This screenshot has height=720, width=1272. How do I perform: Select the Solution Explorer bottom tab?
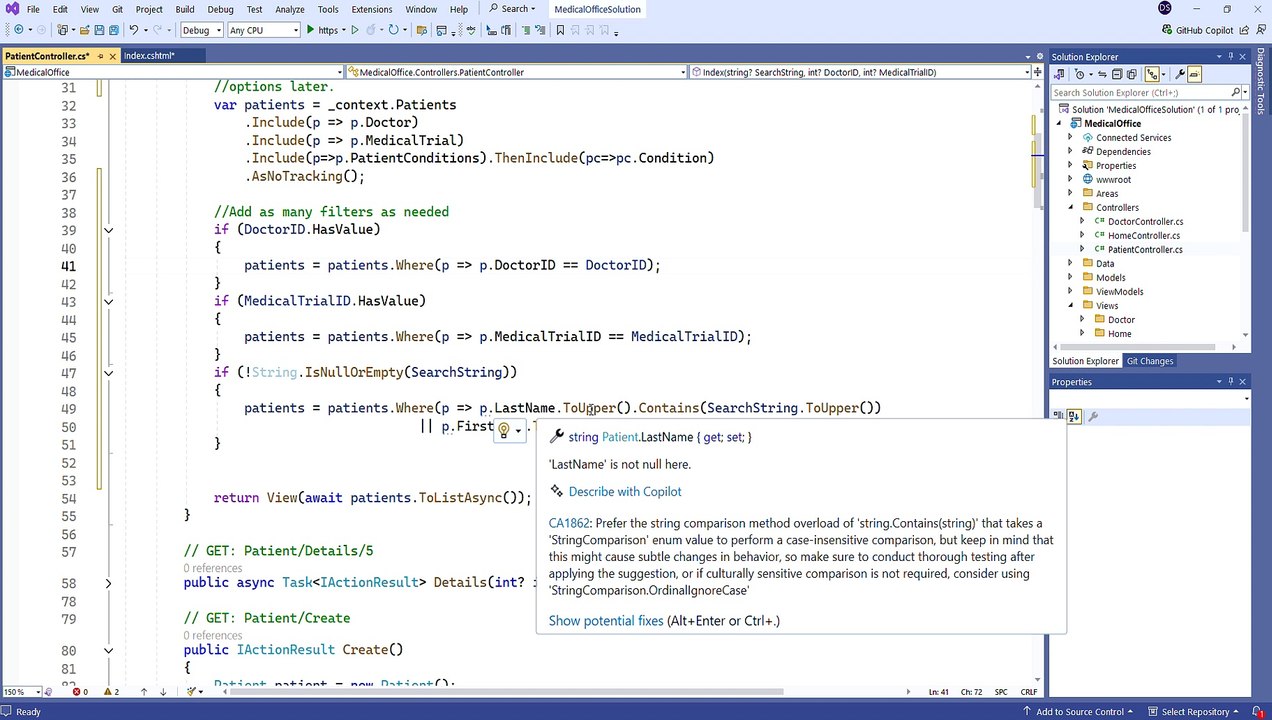point(1085,361)
